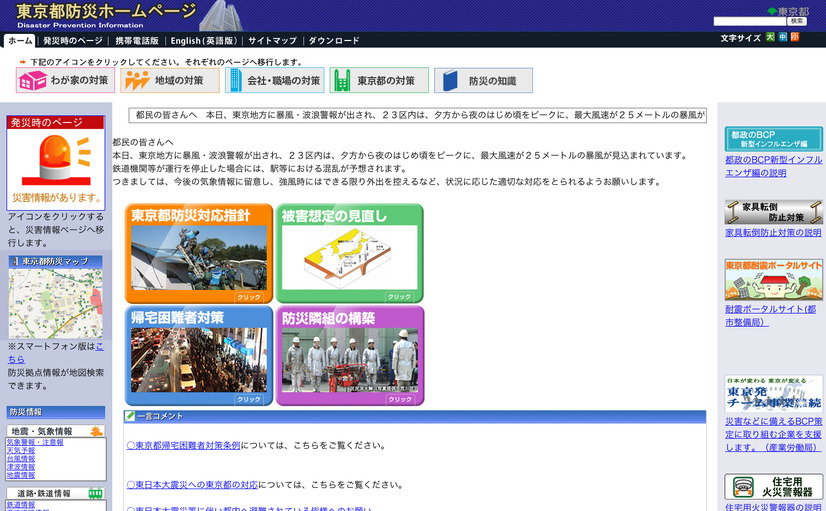This screenshot has width=826, height=511.
Task: Open the 会社・職場の対策 building icon button
Action: pyautogui.click(x=274, y=80)
